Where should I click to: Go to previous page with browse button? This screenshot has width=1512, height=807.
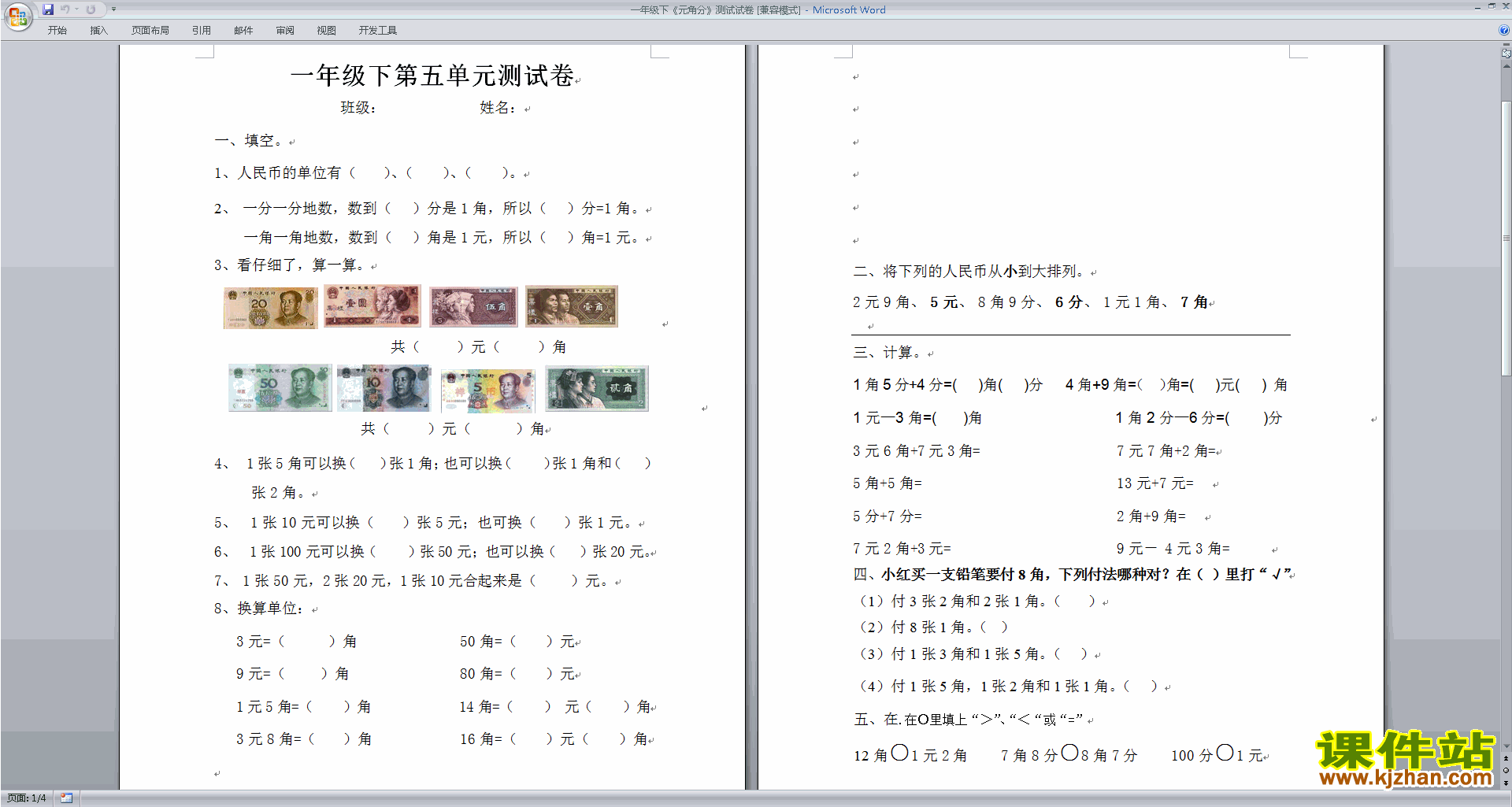click(x=1506, y=758)
